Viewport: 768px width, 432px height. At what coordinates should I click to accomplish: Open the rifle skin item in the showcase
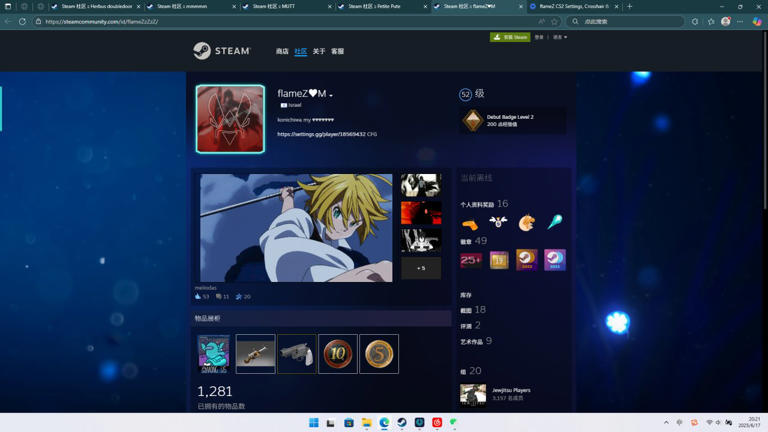(255, 354)
